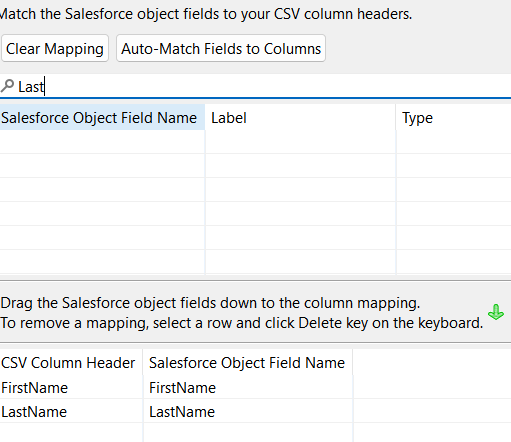511x442 pixels.
Task: Select mapped FirstName Salesforce field cell
Action: click(248, 388)
